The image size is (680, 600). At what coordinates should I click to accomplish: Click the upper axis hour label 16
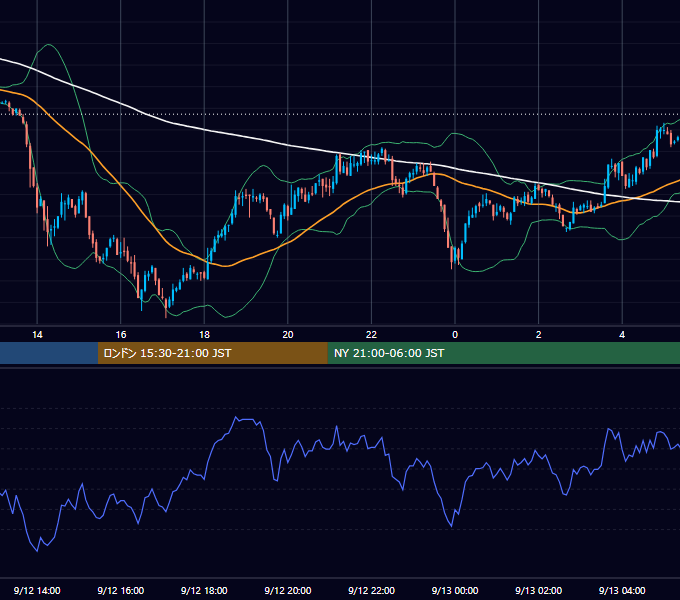point(121,335)
